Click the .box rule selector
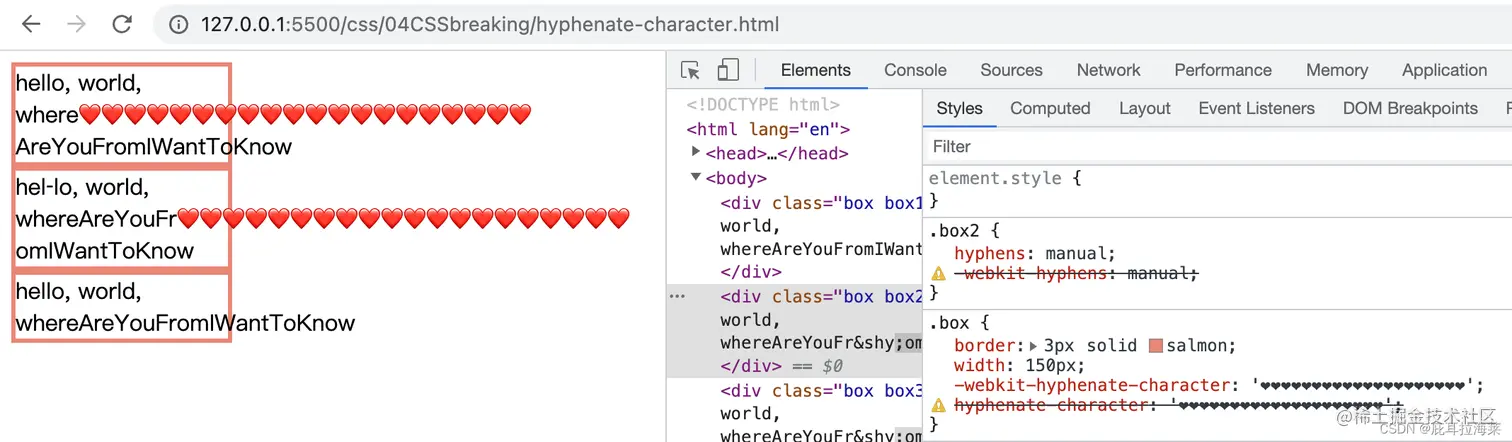The image size is (1512, 442). pyautogui.click(x=949, y=323)
